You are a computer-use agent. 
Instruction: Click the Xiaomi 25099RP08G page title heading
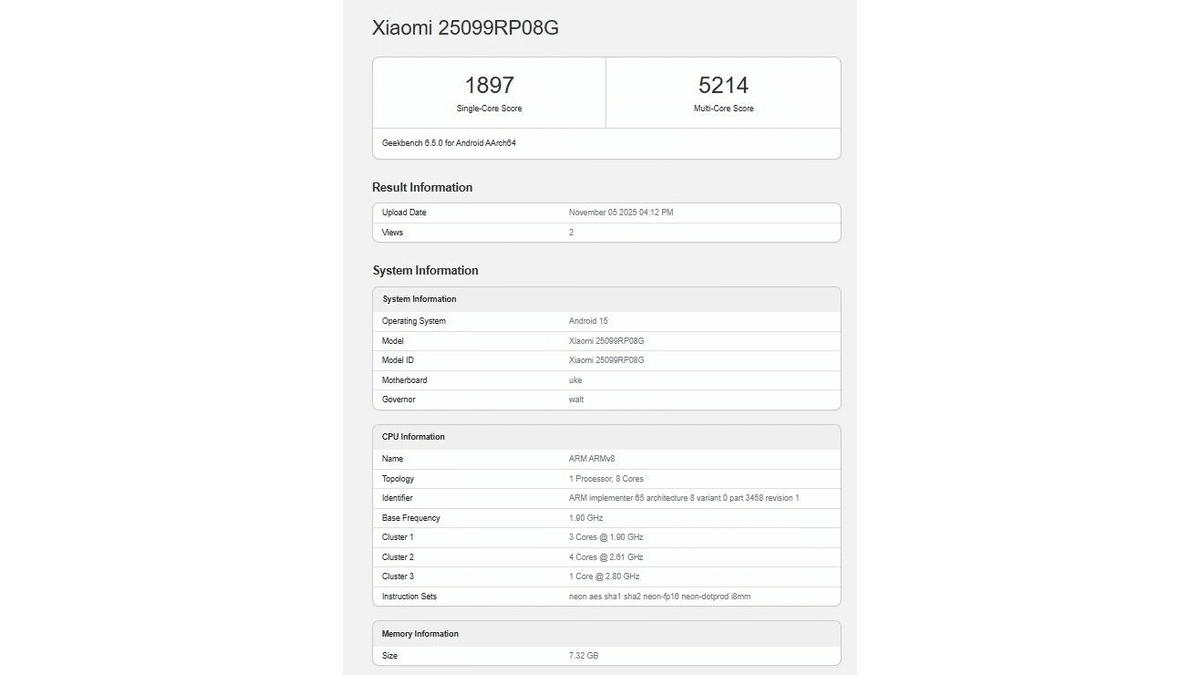coord(465,28)
